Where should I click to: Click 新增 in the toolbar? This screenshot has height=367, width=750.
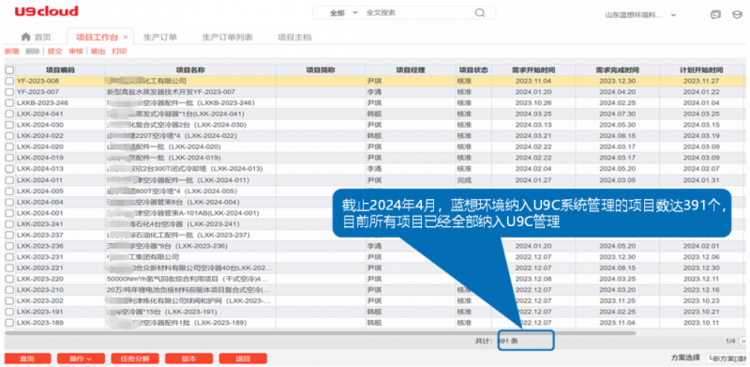(11, 51)
